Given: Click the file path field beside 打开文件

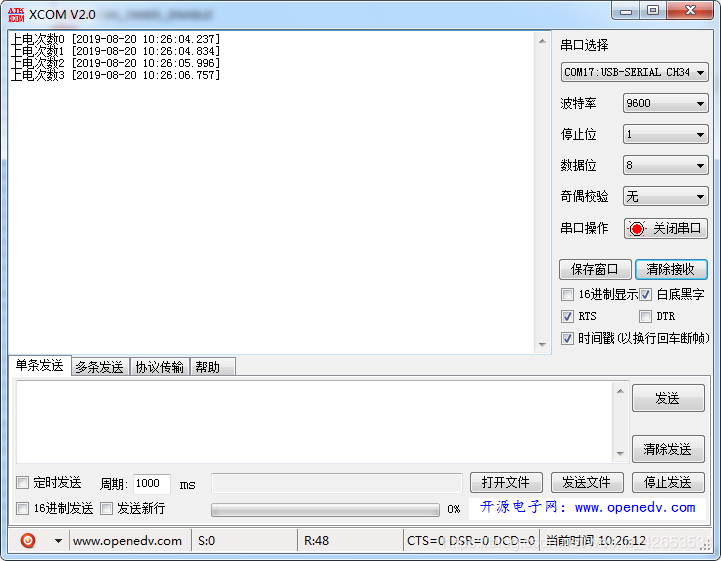Looking at the screenshot, I should pos(337,483).
